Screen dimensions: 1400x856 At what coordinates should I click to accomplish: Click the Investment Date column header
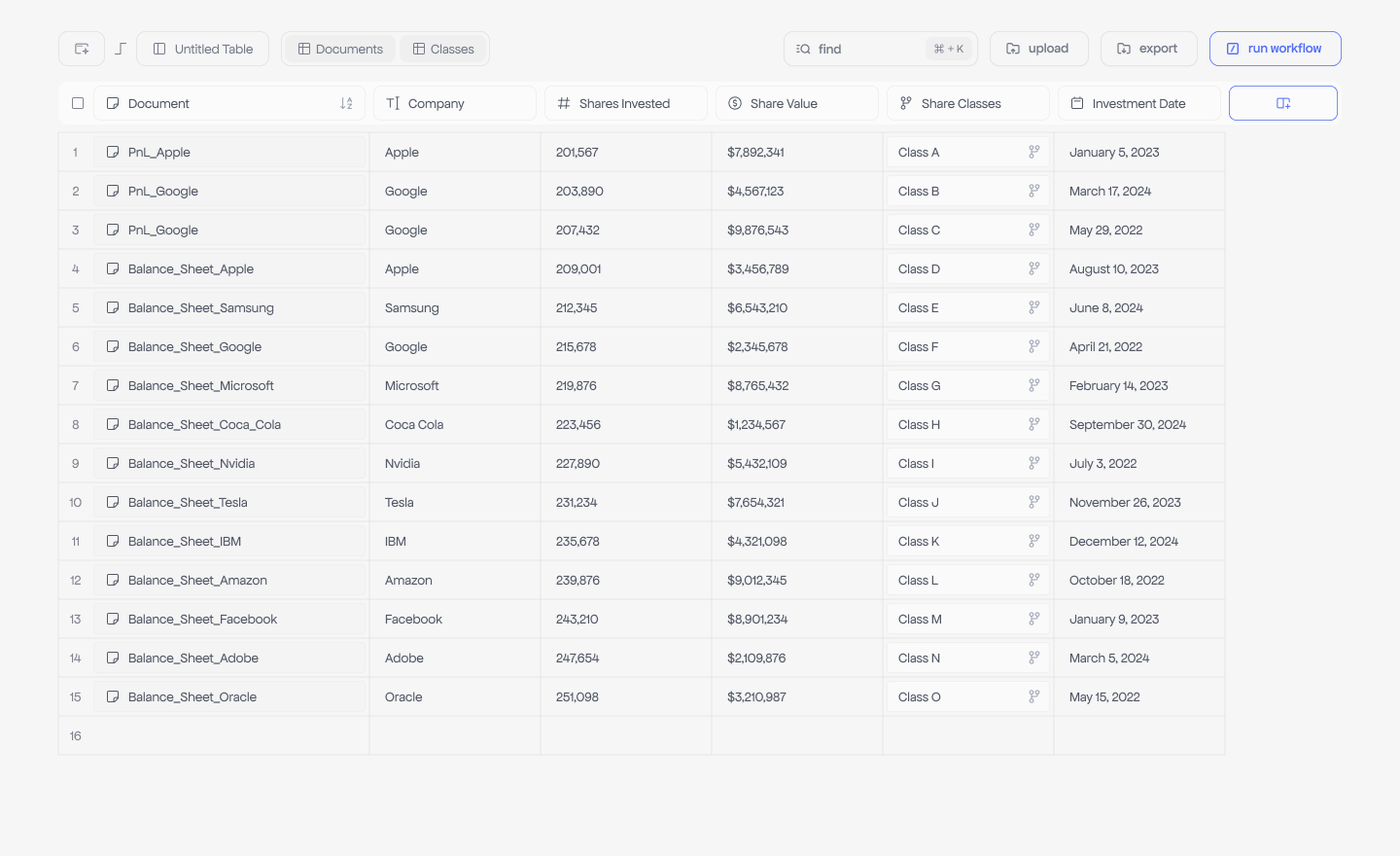click(1138, 103)
